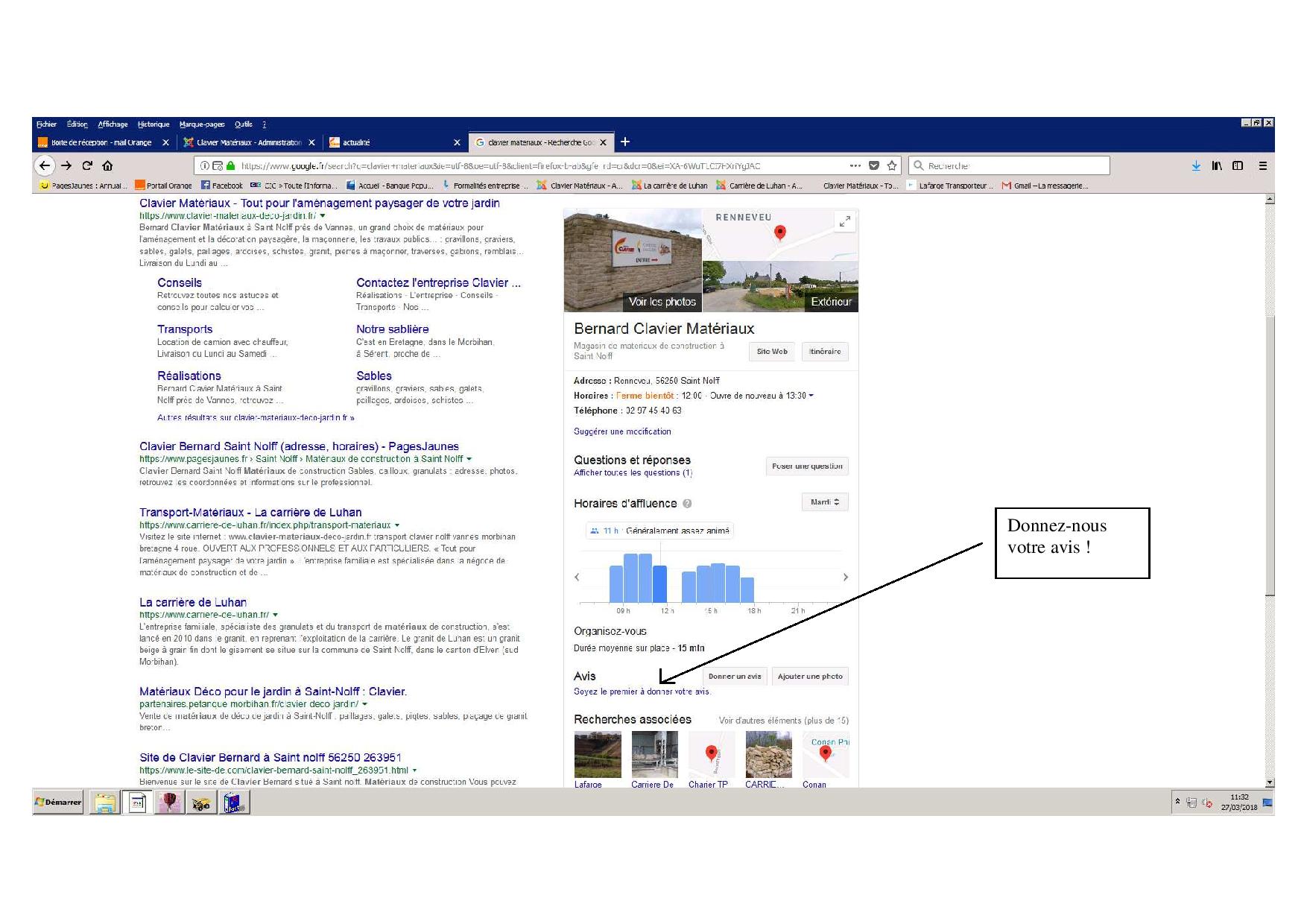This screenshot has width=1307, height=924.
Task: Open the PagesJaunes bookmark
Action: pos(83,186)
